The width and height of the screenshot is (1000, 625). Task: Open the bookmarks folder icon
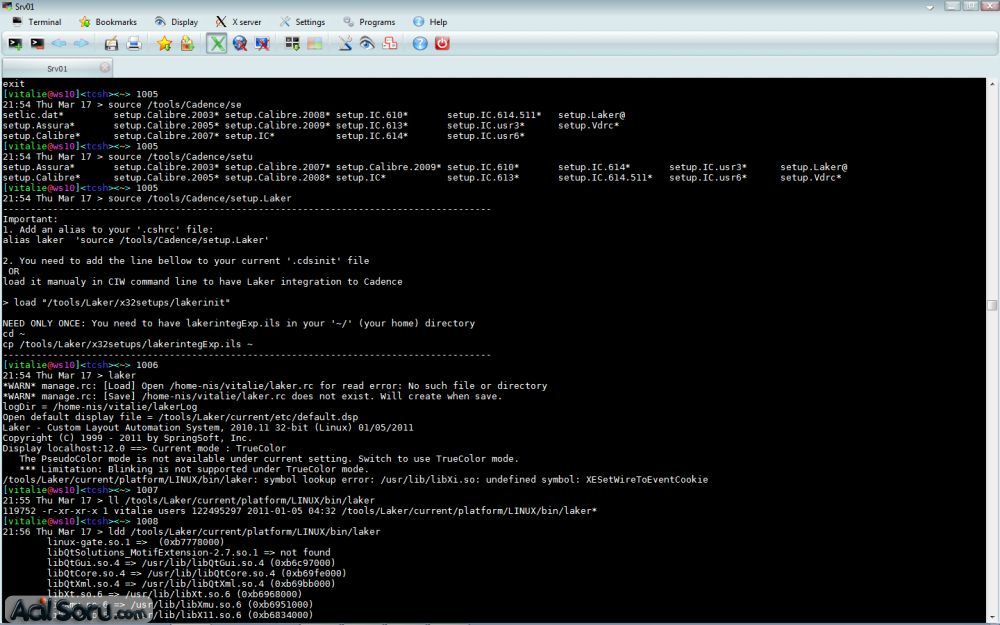(187, 43)
